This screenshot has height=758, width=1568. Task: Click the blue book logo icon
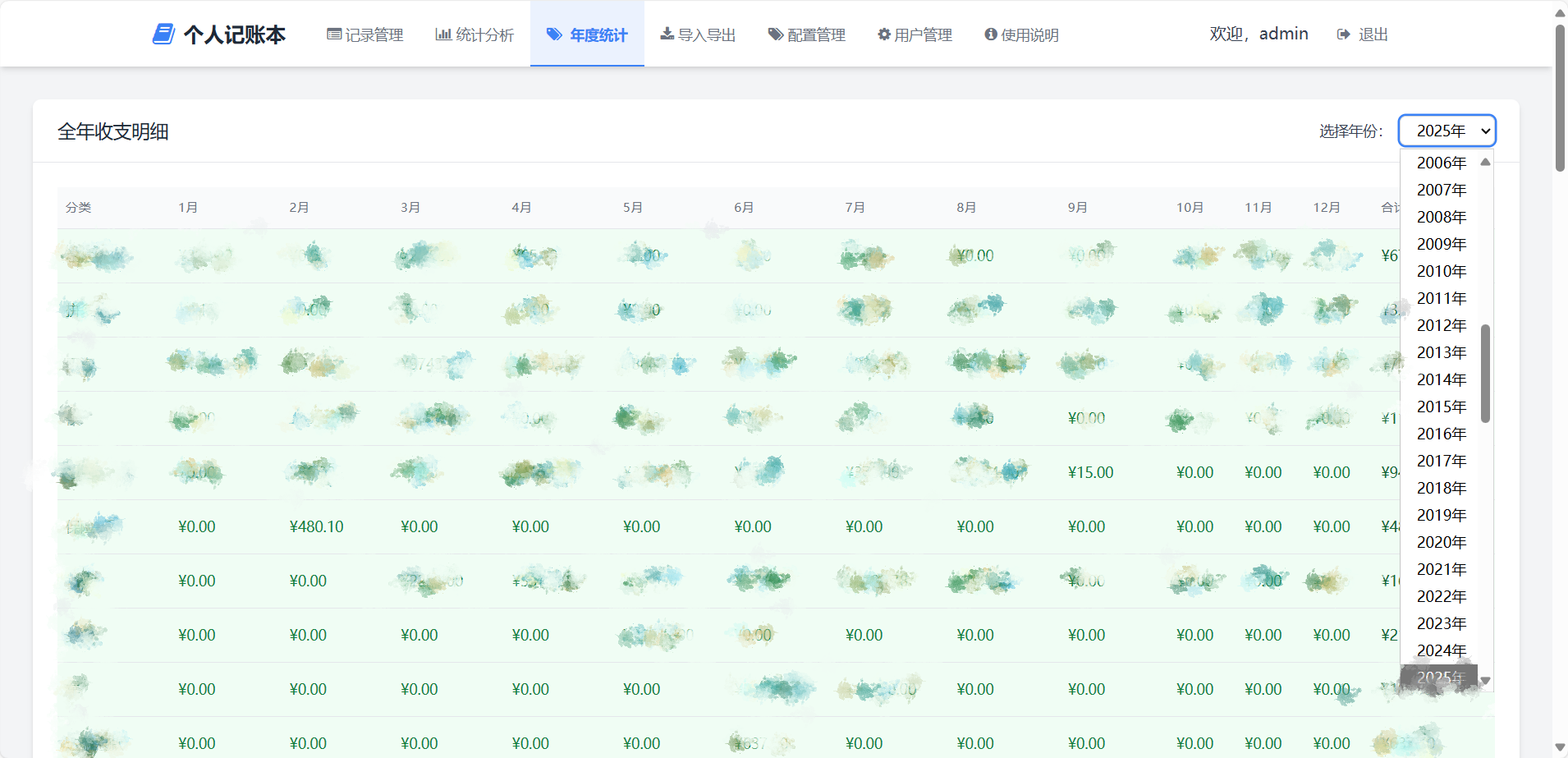tap(163, 34)
